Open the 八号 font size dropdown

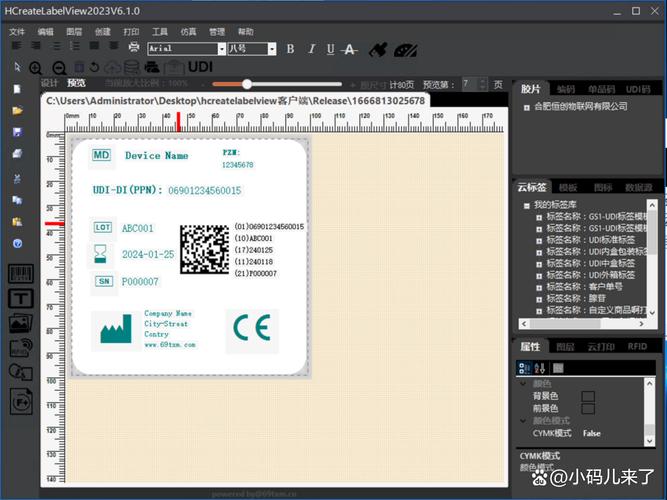click(x=272, y=49)
